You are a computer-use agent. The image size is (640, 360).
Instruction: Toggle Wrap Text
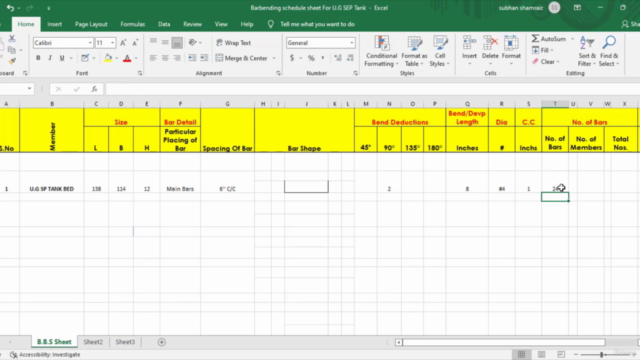point(233,42)
